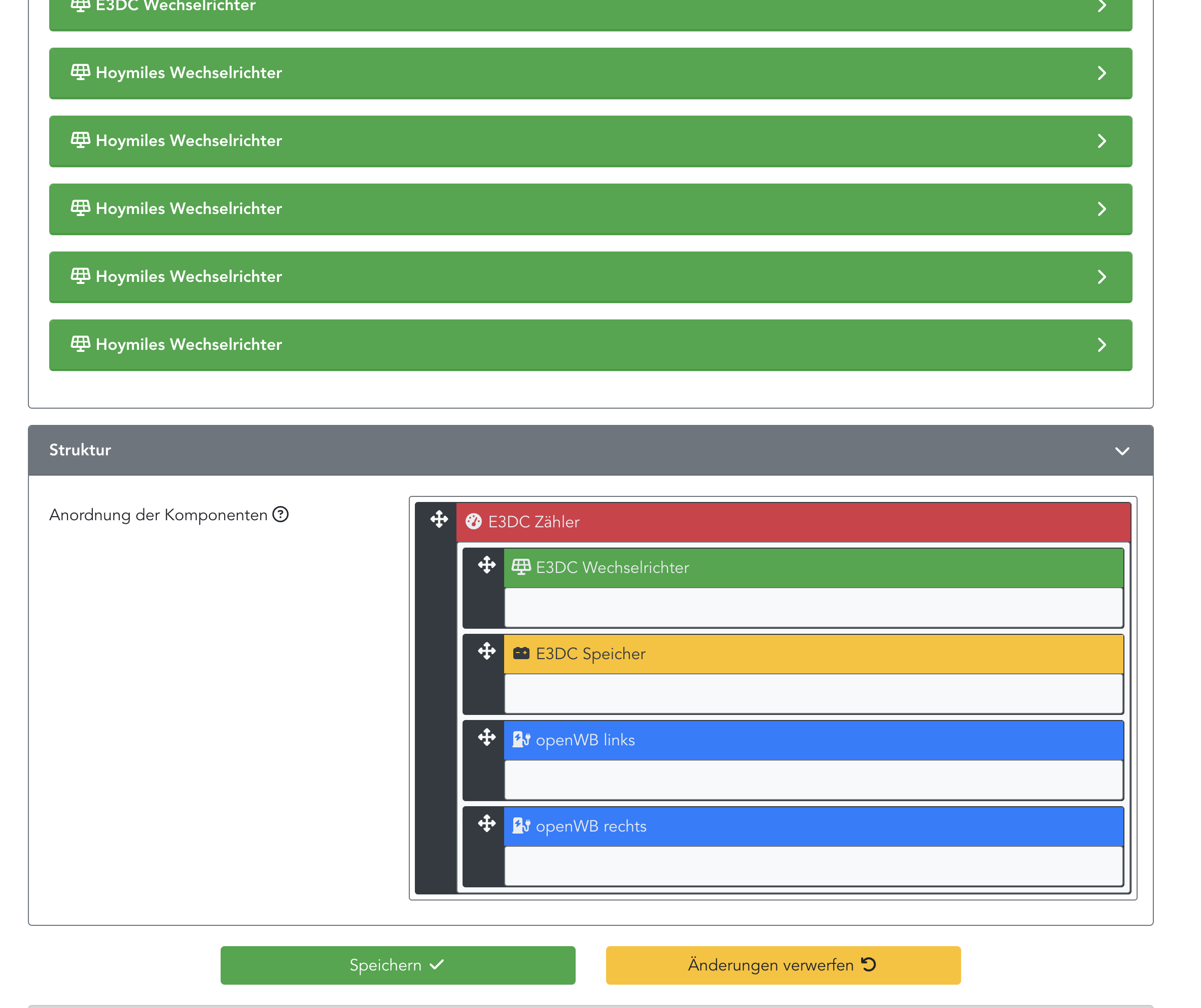Click move handle of openWB links
Image resolution: width=1201 pixels, height=1008 pixels.
click(x=487, y=737)
